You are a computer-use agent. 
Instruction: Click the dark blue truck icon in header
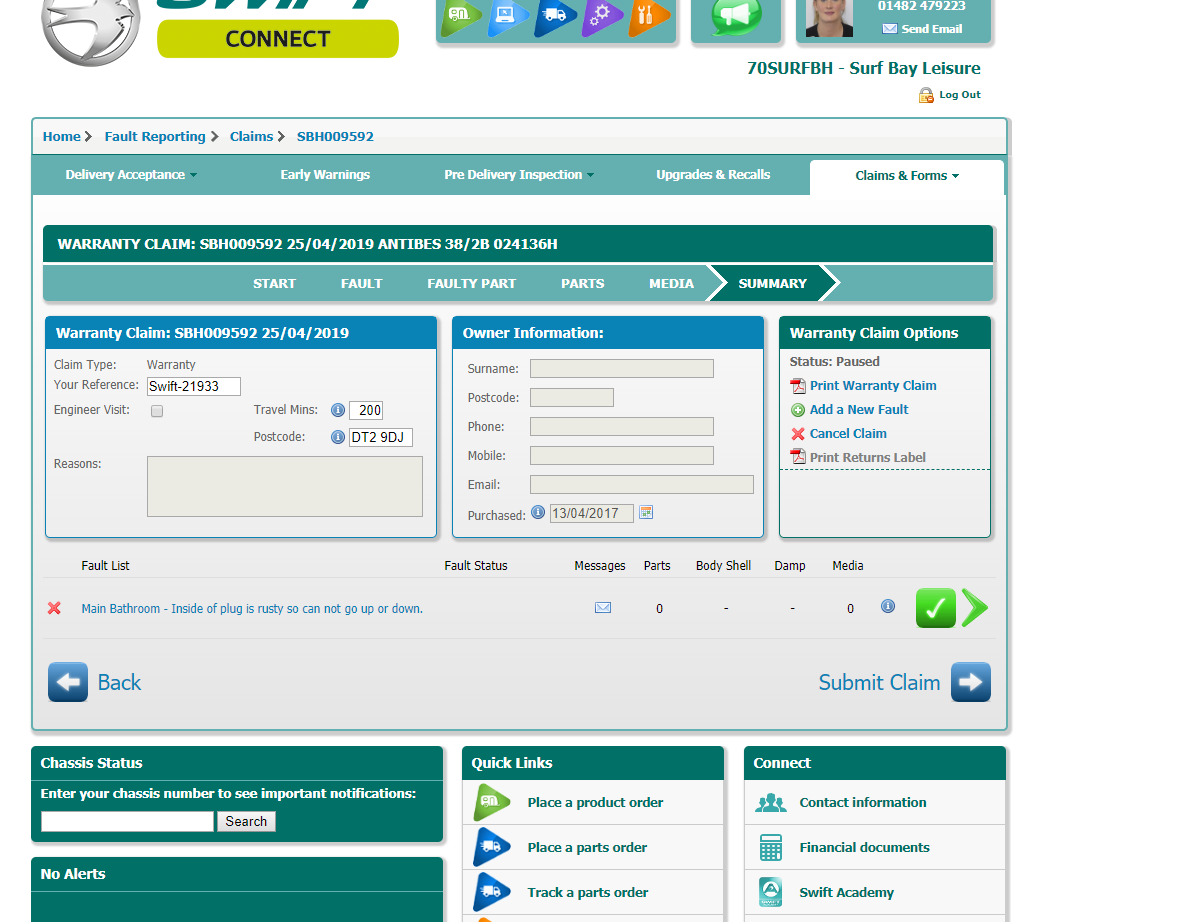555,15
